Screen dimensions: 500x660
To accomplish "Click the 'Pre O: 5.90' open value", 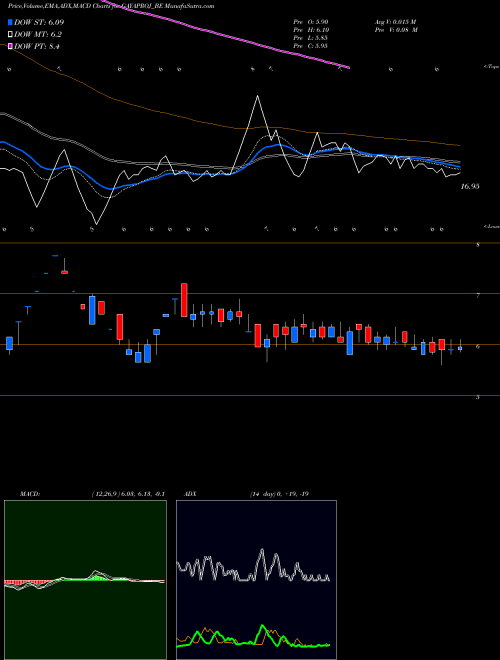I will (x=311, y=22).
